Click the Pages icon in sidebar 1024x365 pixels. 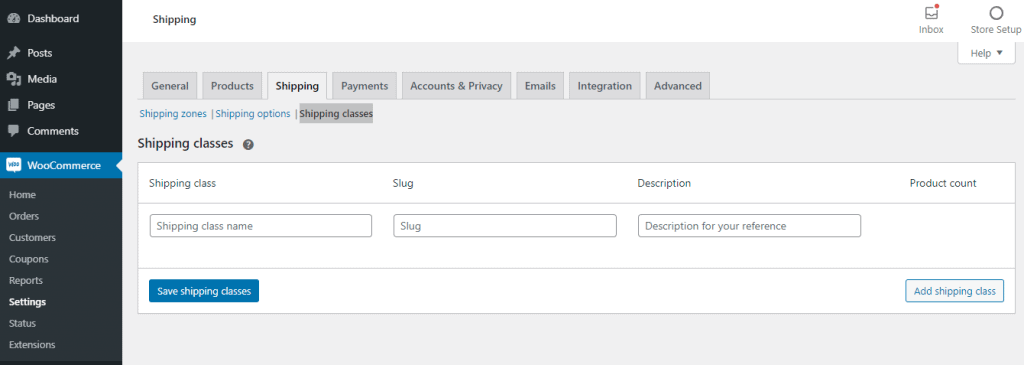13,105
